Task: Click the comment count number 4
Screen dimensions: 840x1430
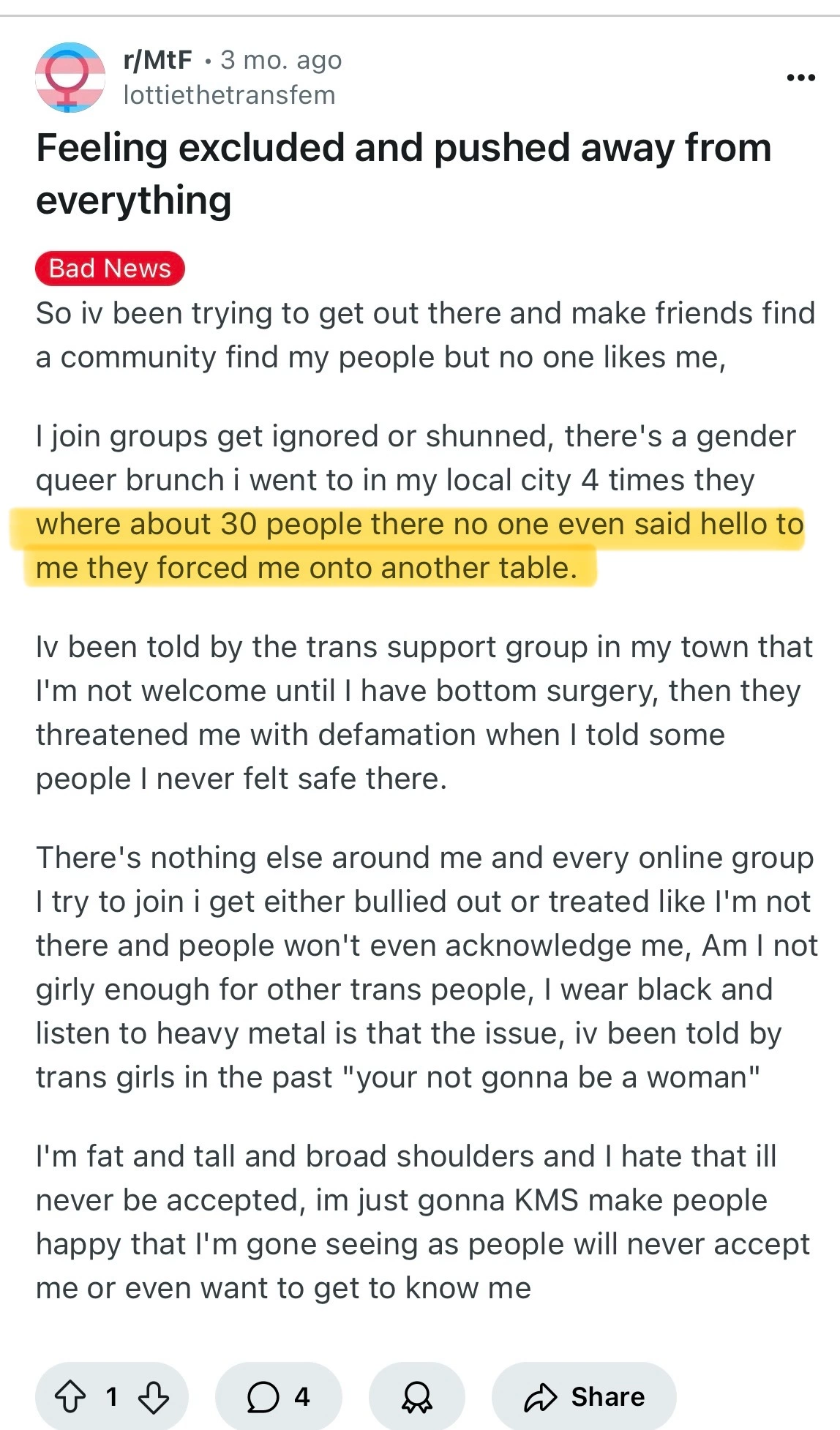Action: [302, 1397]
